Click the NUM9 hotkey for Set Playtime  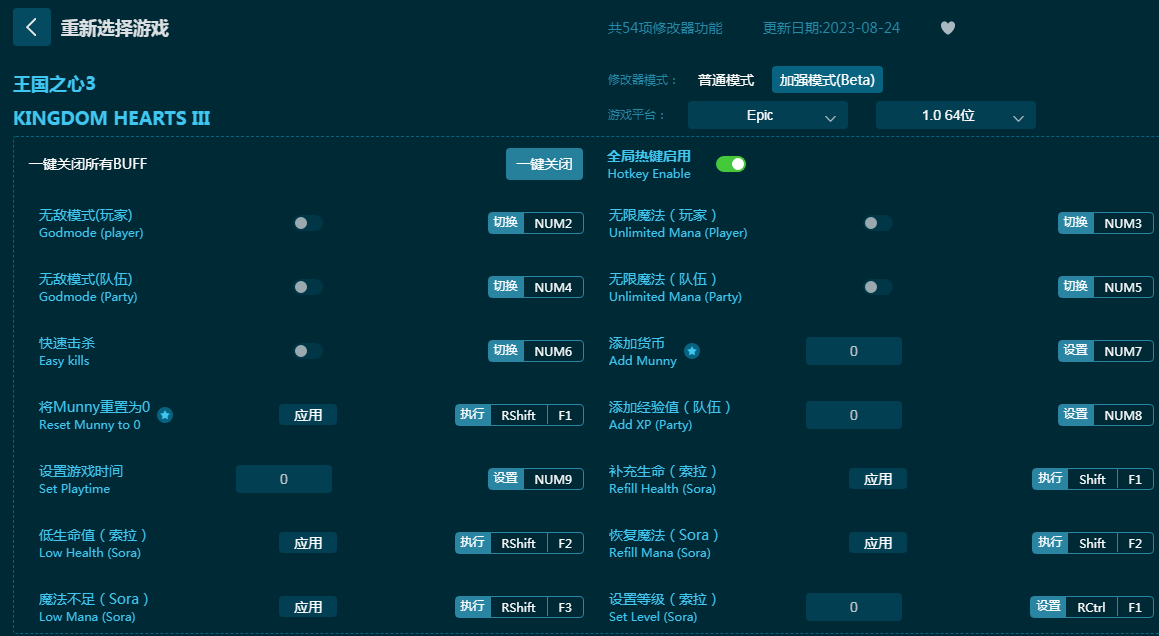pos(535,479)
